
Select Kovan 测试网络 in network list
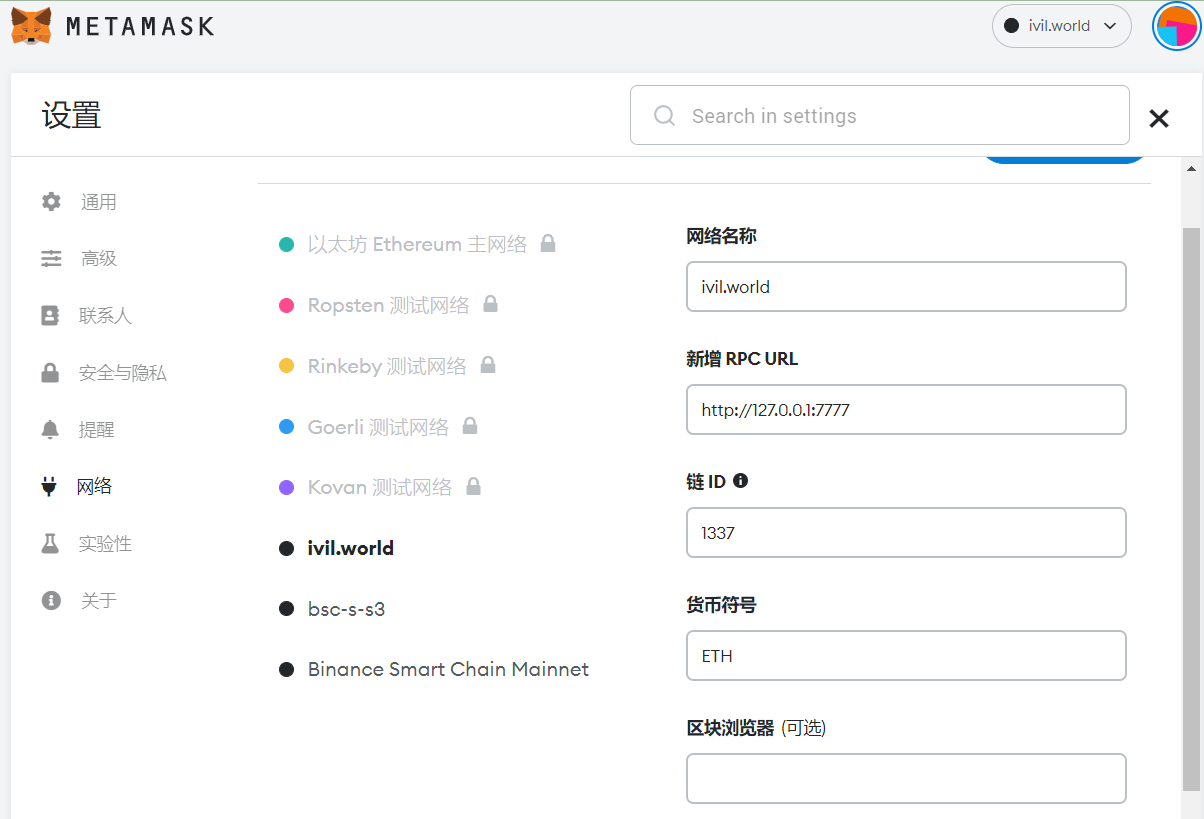(x=380, y=487)
